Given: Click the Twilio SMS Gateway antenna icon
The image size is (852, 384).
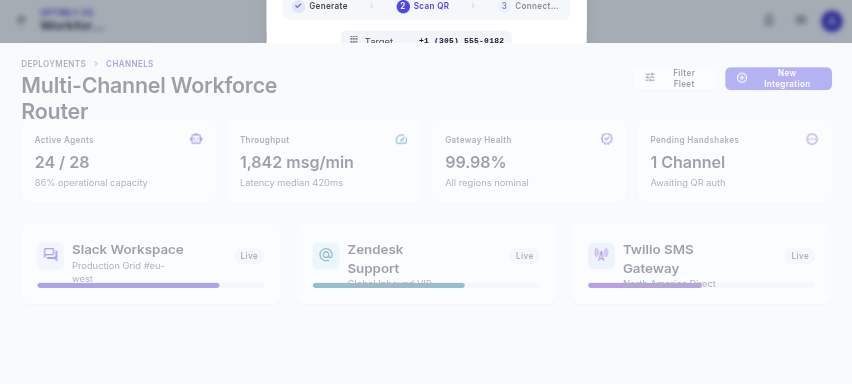Looking at the screenshot, I should pos(602,256).
